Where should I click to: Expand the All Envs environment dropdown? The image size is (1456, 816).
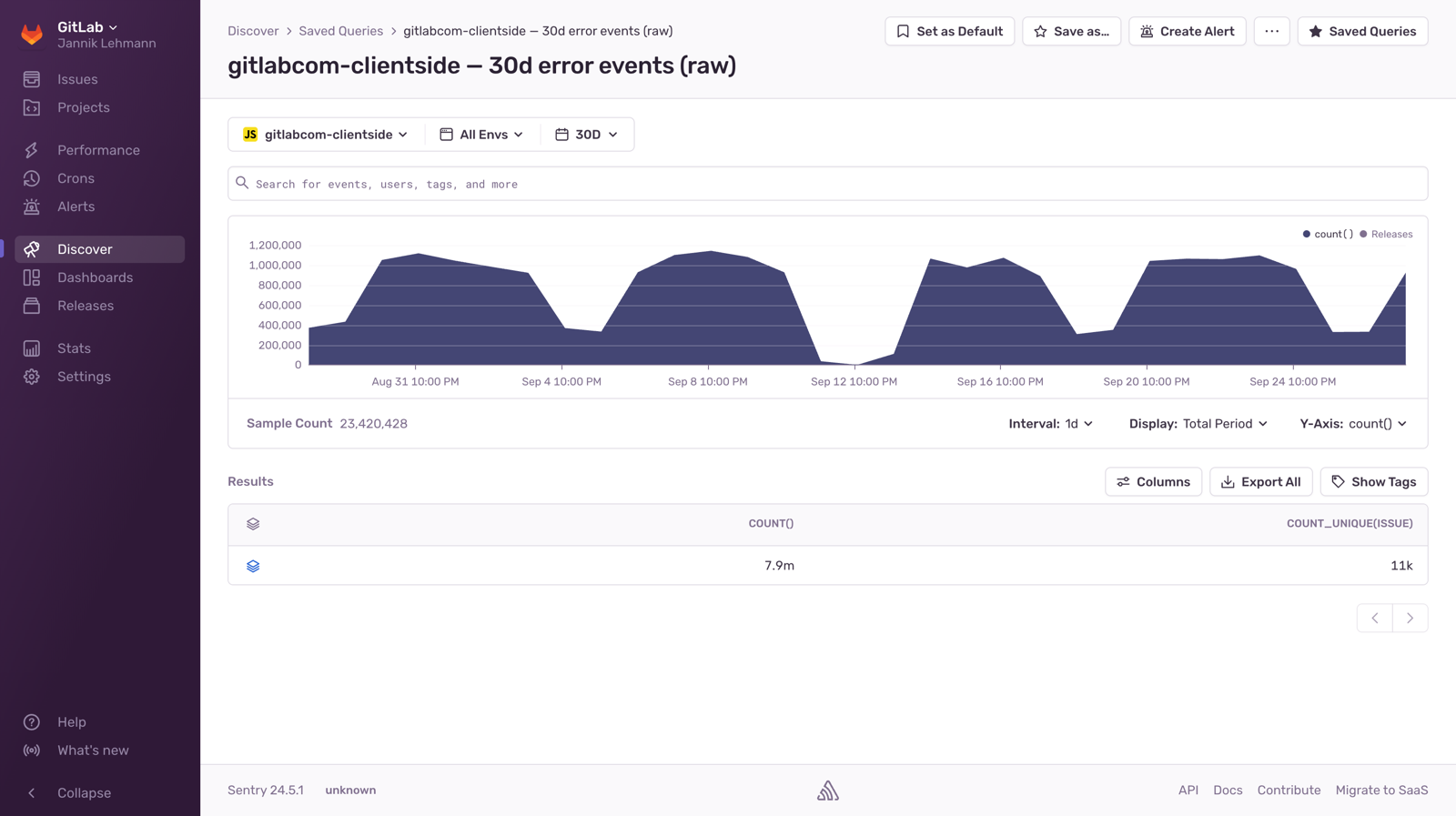click(x=481, y=135)
